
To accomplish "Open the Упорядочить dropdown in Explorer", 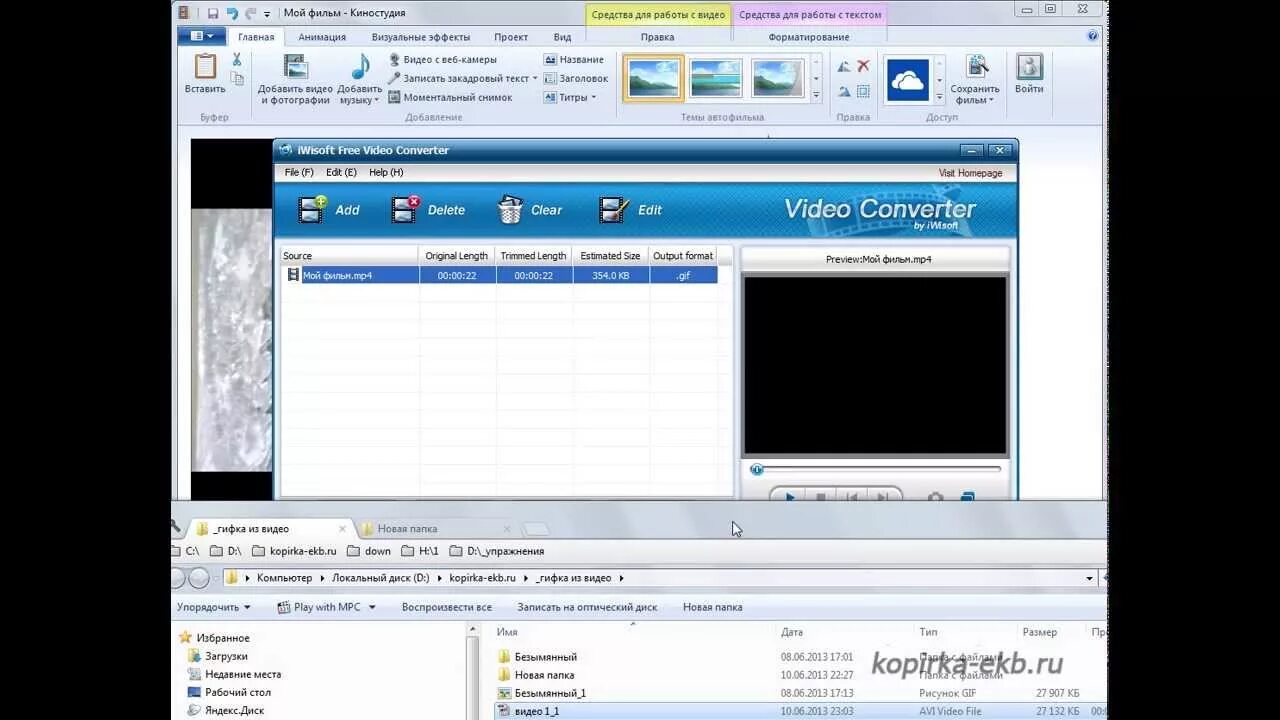I will [213, 607].
